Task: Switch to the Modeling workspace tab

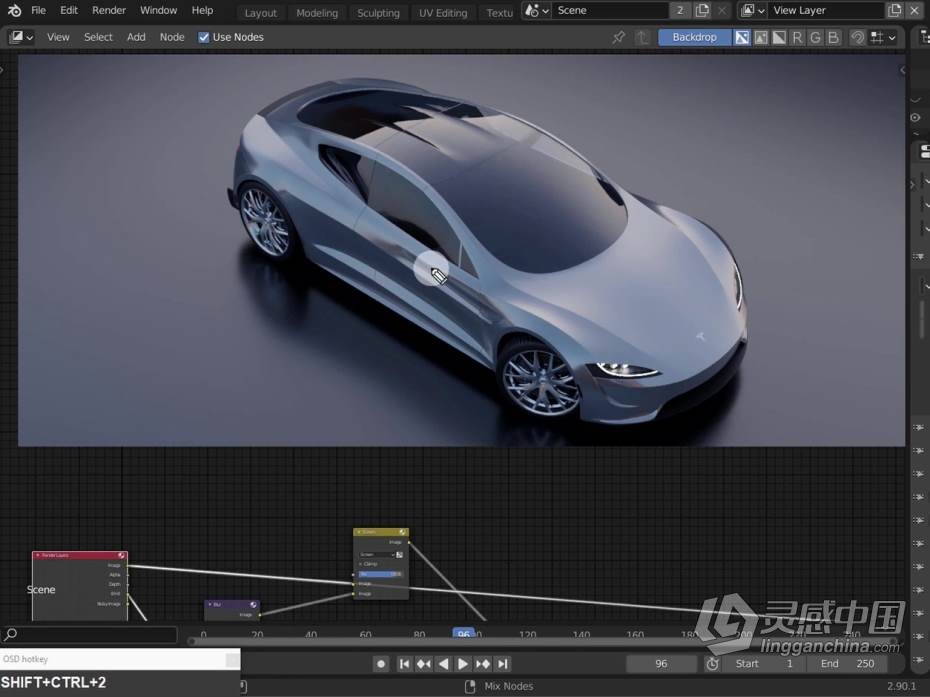Action: coord(317,12)
